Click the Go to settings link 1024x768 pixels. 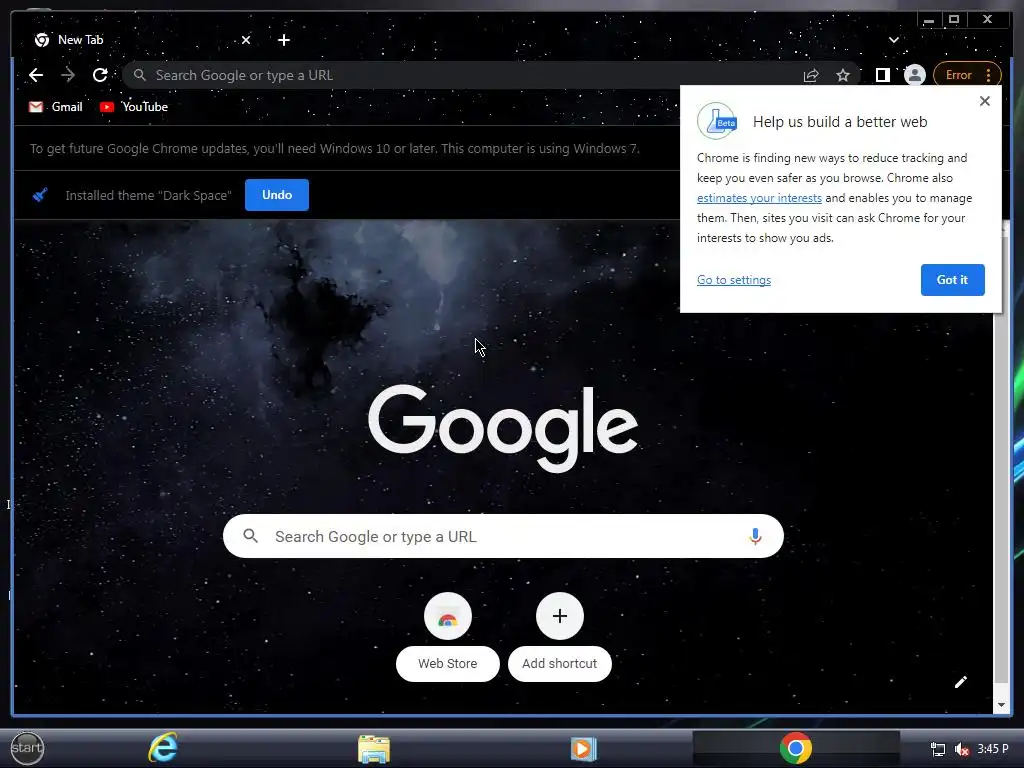click(x=733, y=280)
